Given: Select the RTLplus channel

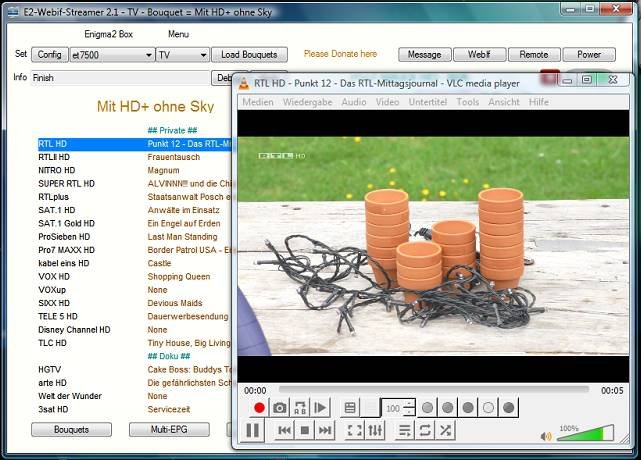Looking at the screenshot, I should tap(54, 197).
